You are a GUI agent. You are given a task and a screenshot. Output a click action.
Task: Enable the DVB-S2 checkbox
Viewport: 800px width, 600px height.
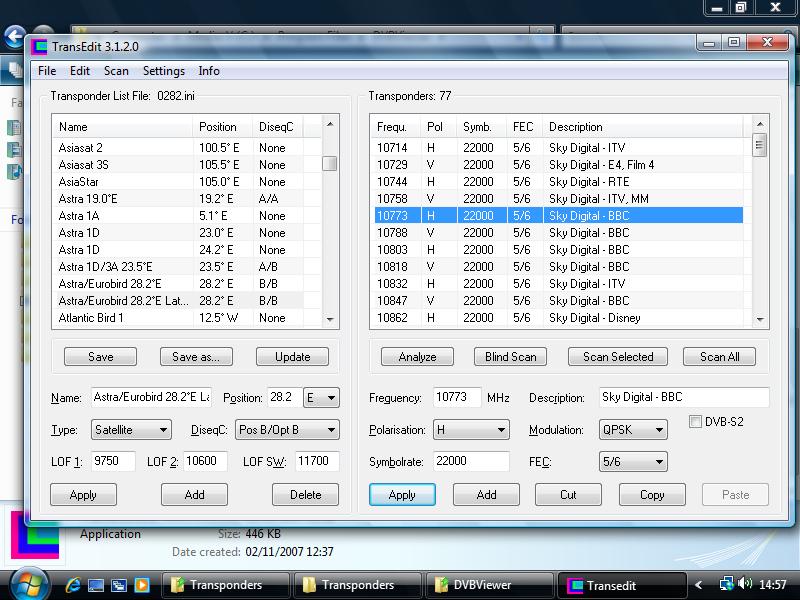(695, 422)
